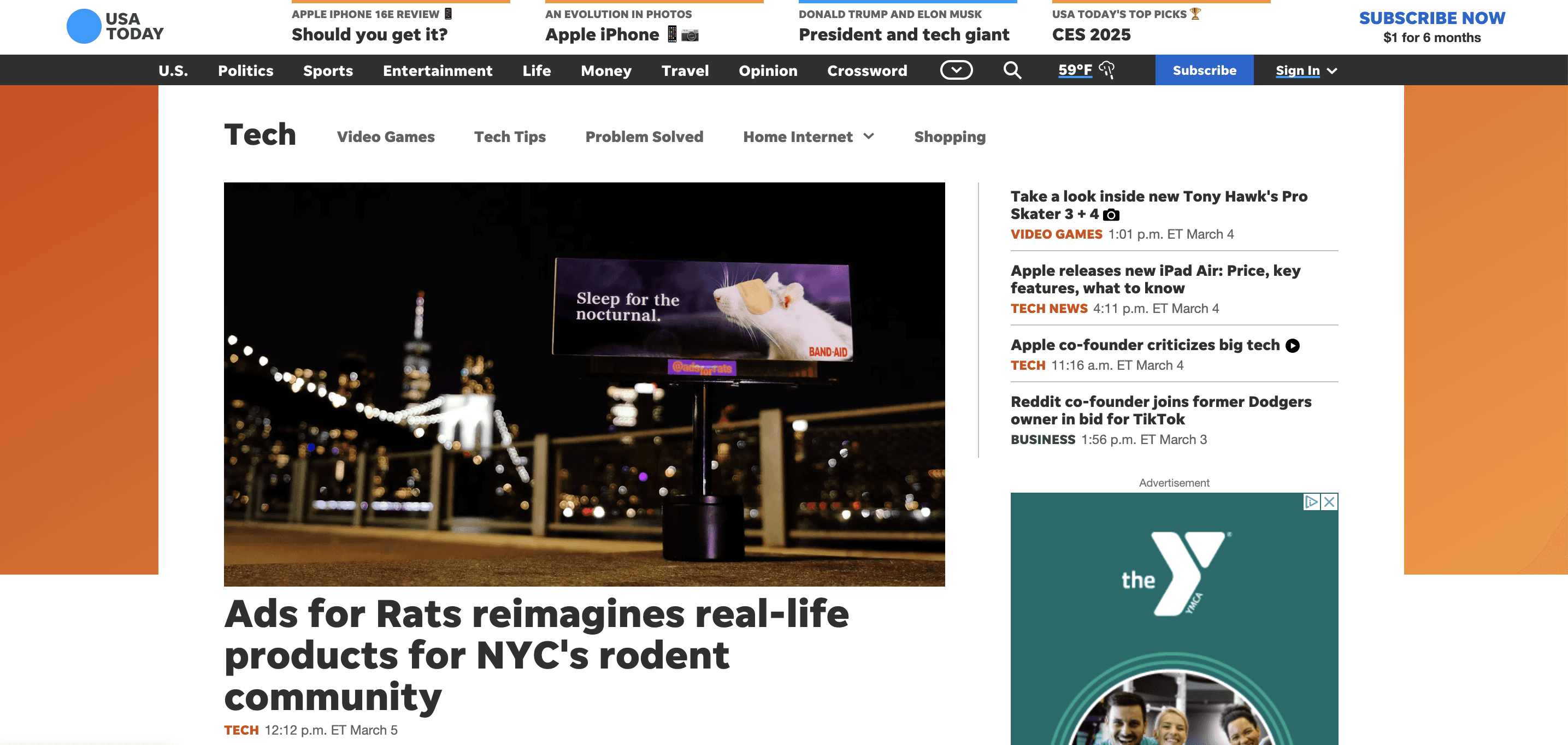
Task: Open the Problem Solved subsection
Action: [644, 137]
